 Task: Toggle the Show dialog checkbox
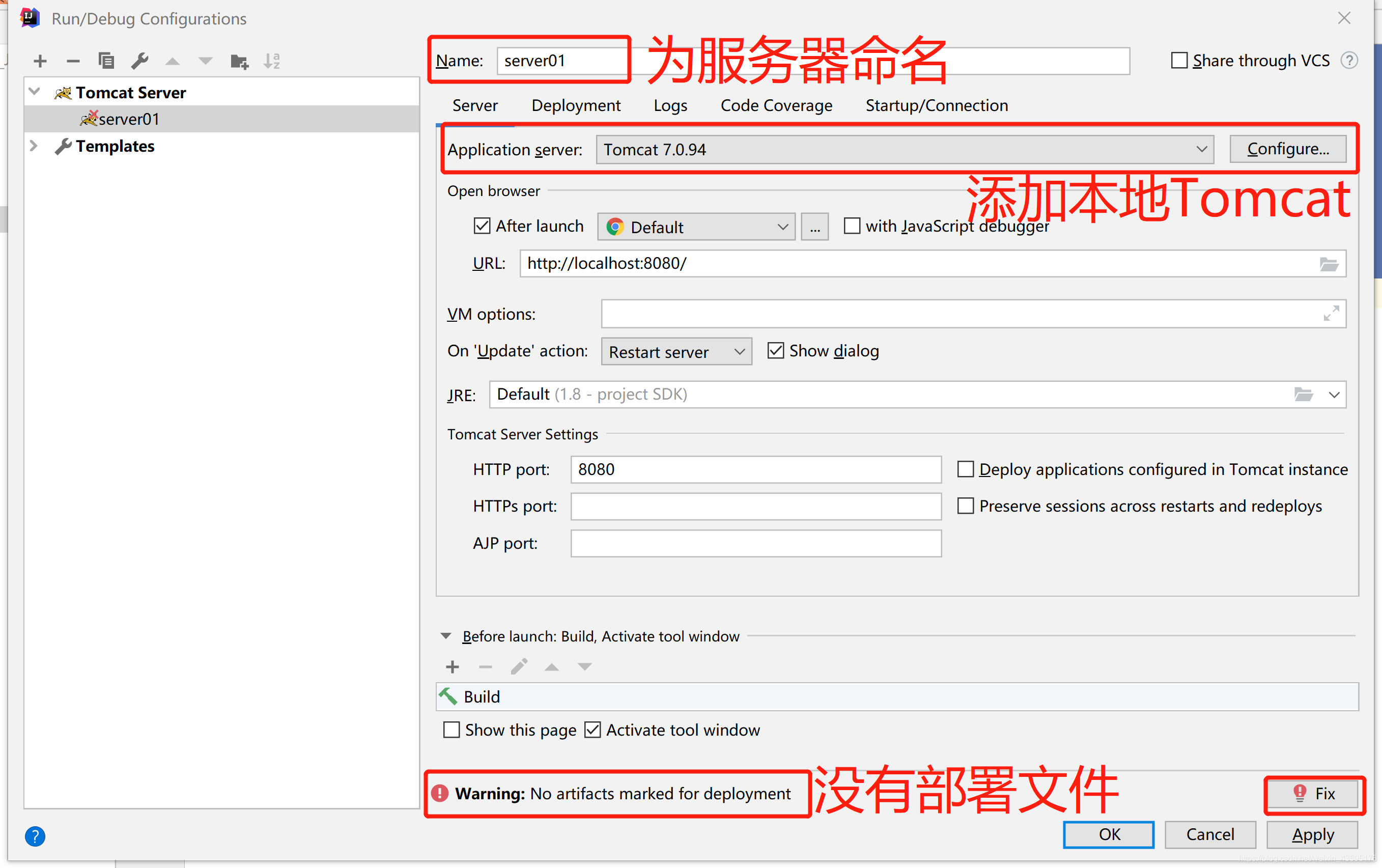click(x=775, y=350)
